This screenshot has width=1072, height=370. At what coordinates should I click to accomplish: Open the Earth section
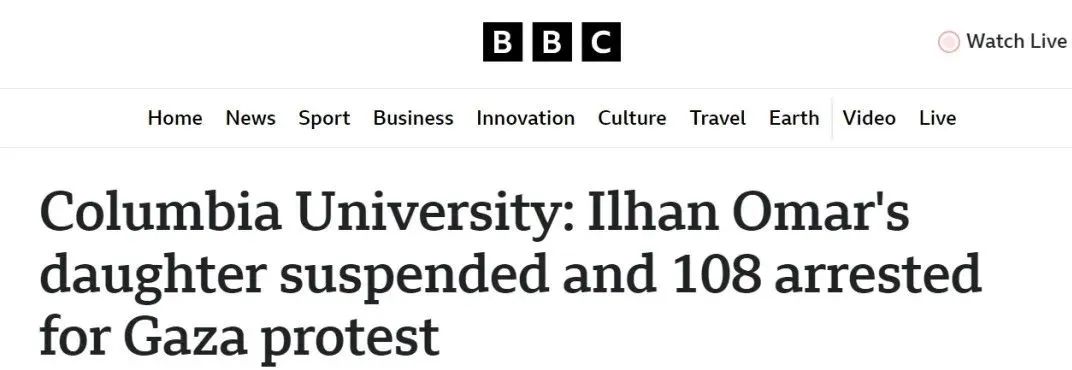click(x=794, y=118)
